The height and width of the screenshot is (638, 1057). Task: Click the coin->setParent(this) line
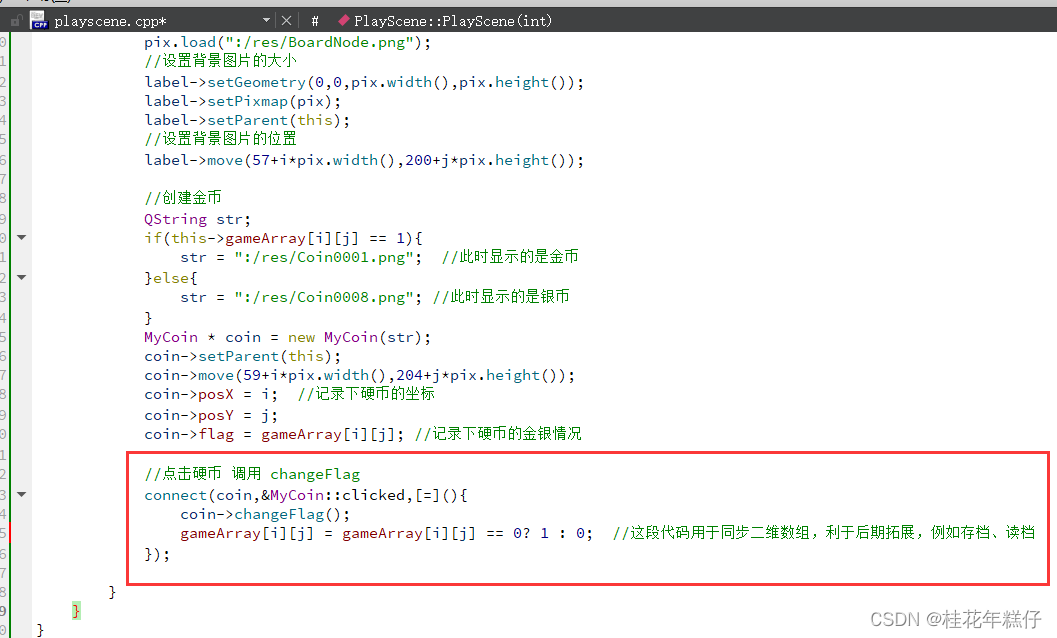(243, 356)
